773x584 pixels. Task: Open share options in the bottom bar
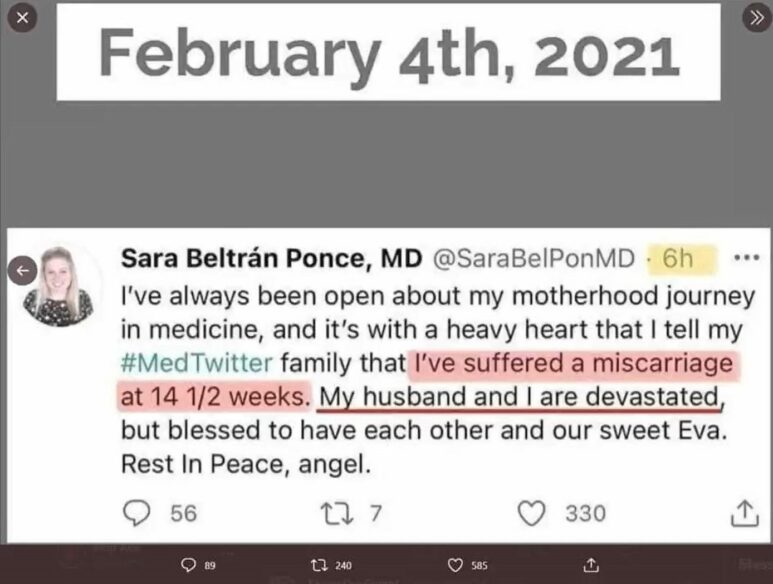(x=591, y=565)
